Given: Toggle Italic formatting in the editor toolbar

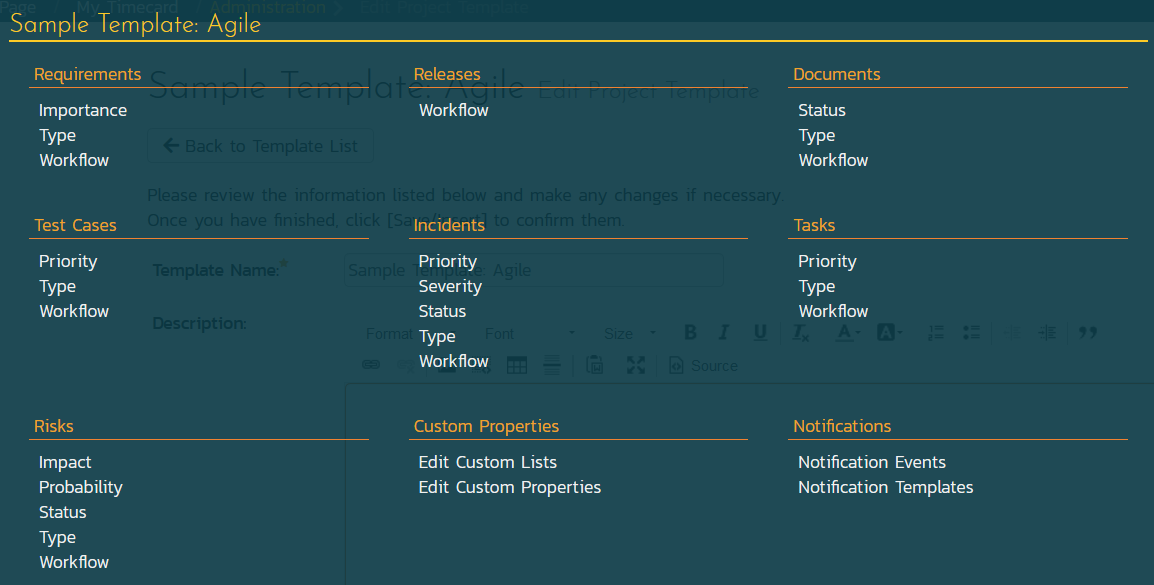Looking at the screenshot, I should (724, 333).
